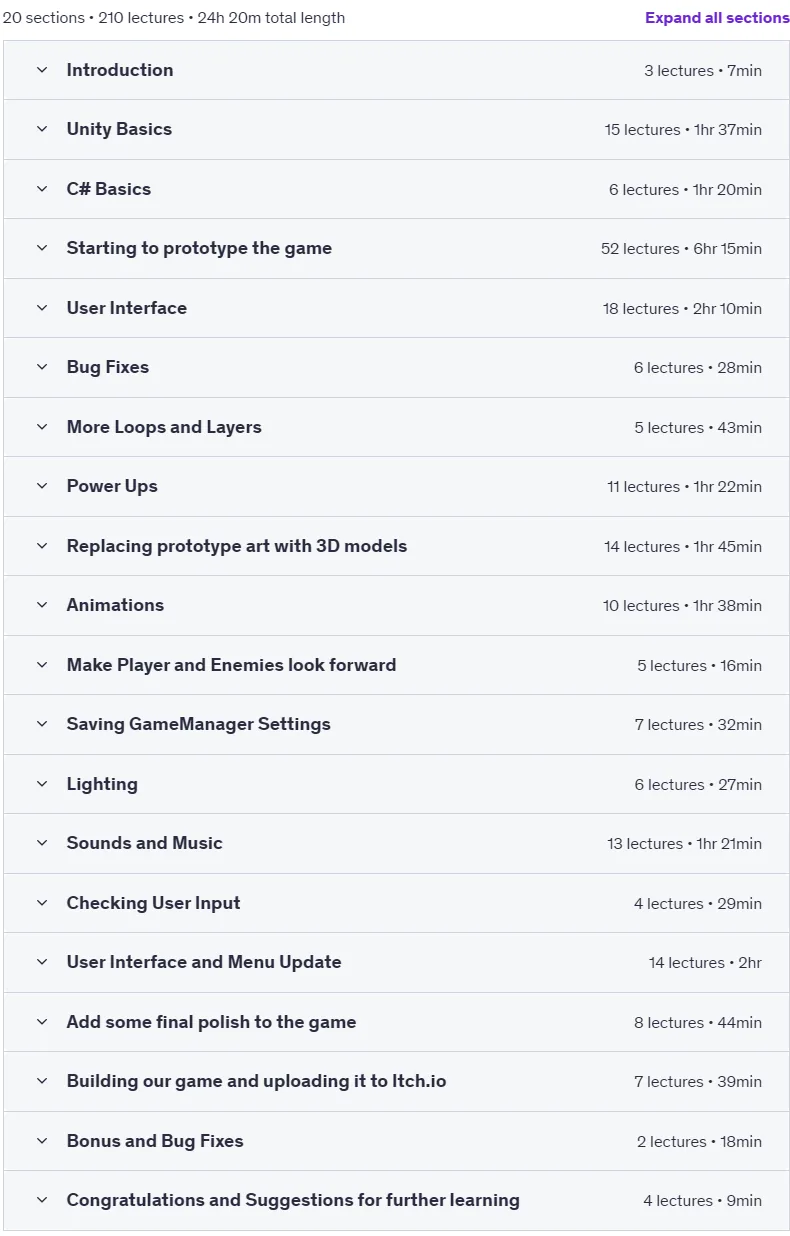Click the chevron icon beside Introduction

pyautogui.click(x=42, y=70)
